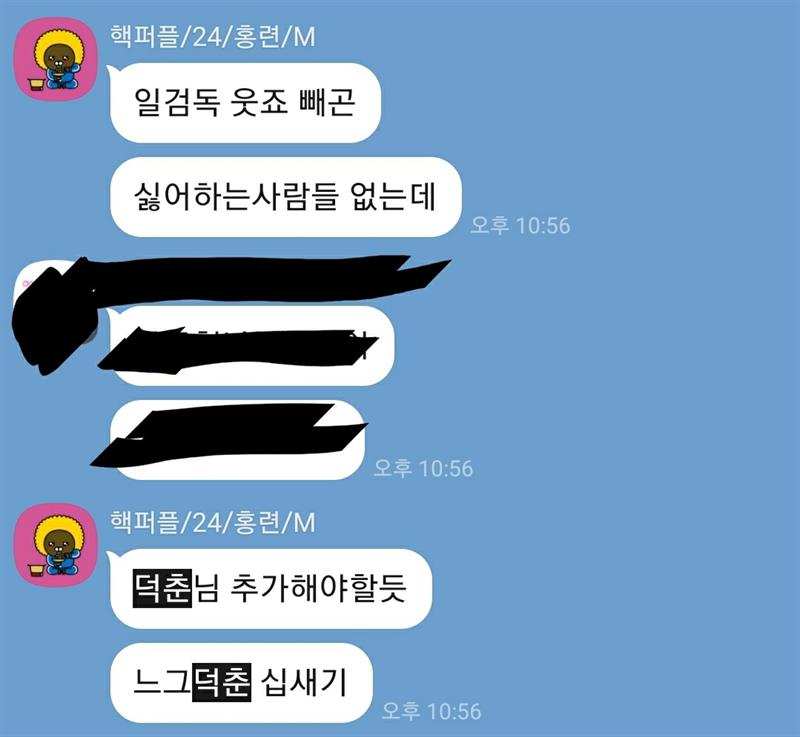Open the lower 핵퍼플/24/홍련/M profile avatar

(x=55, y=545)
